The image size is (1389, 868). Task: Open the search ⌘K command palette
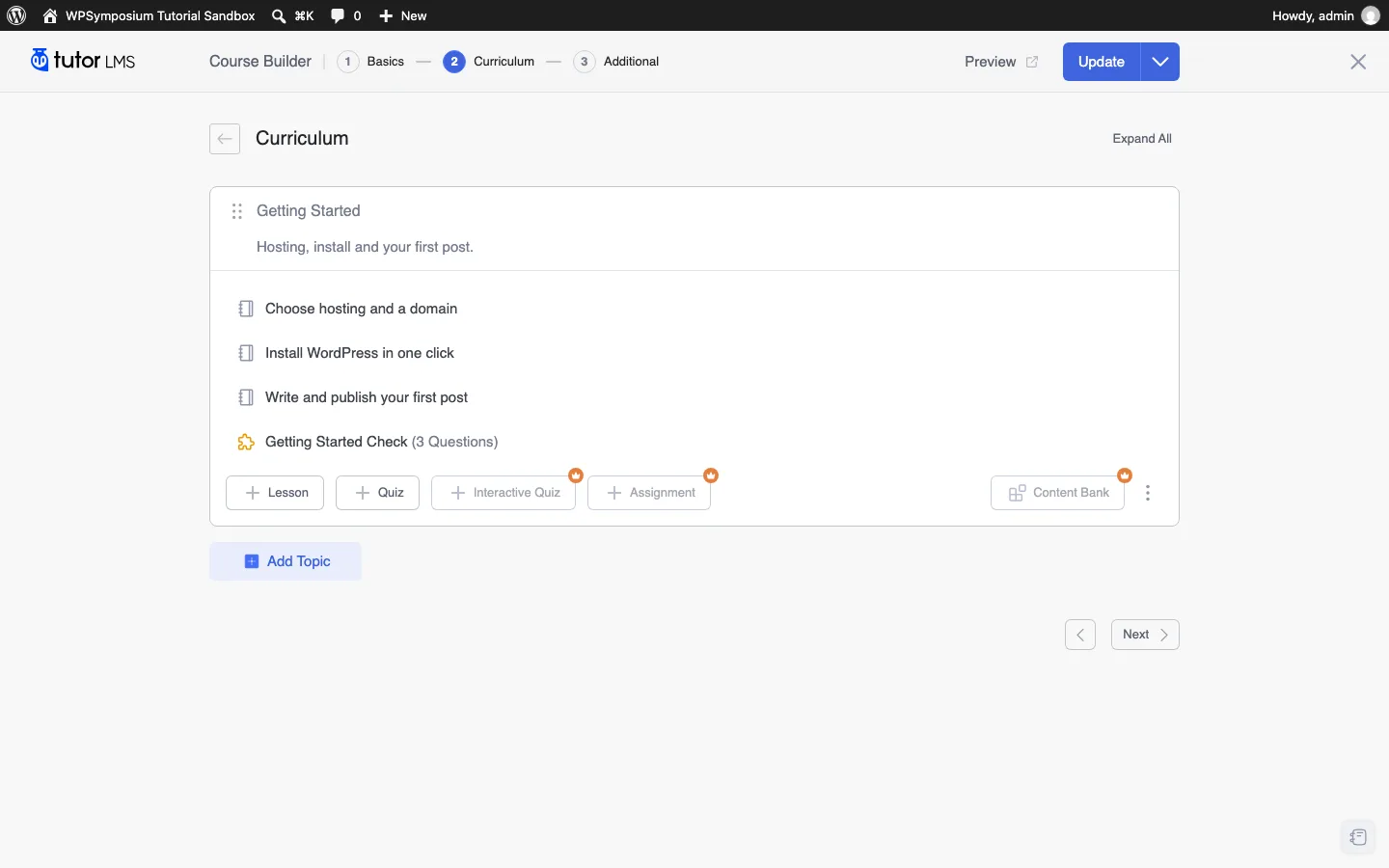pos(292,15)
